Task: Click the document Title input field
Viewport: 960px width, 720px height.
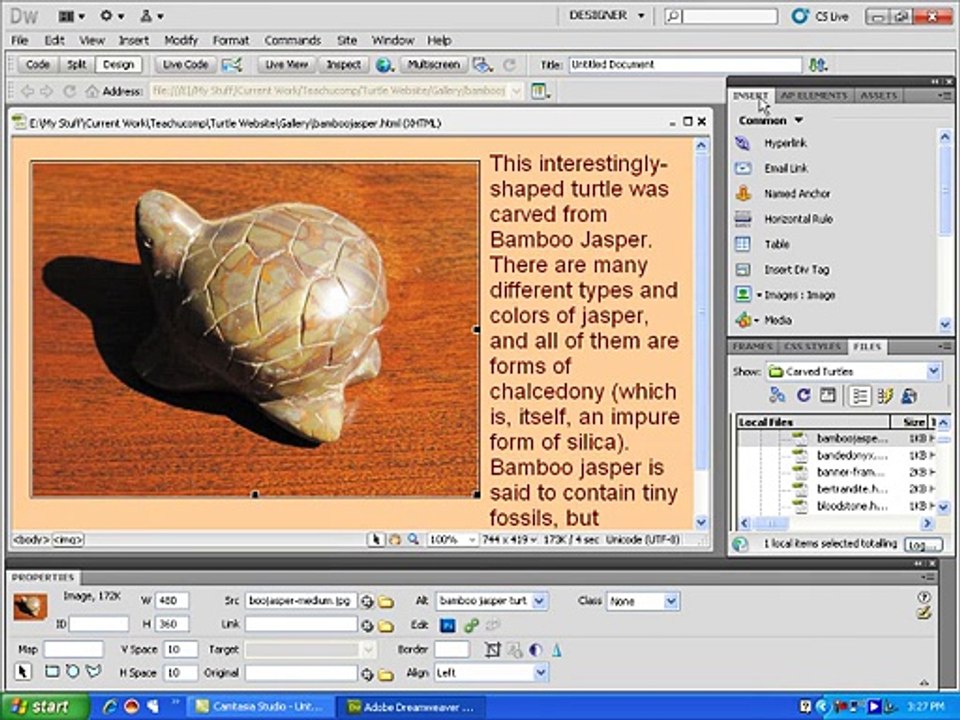Action: coord(684,65)
